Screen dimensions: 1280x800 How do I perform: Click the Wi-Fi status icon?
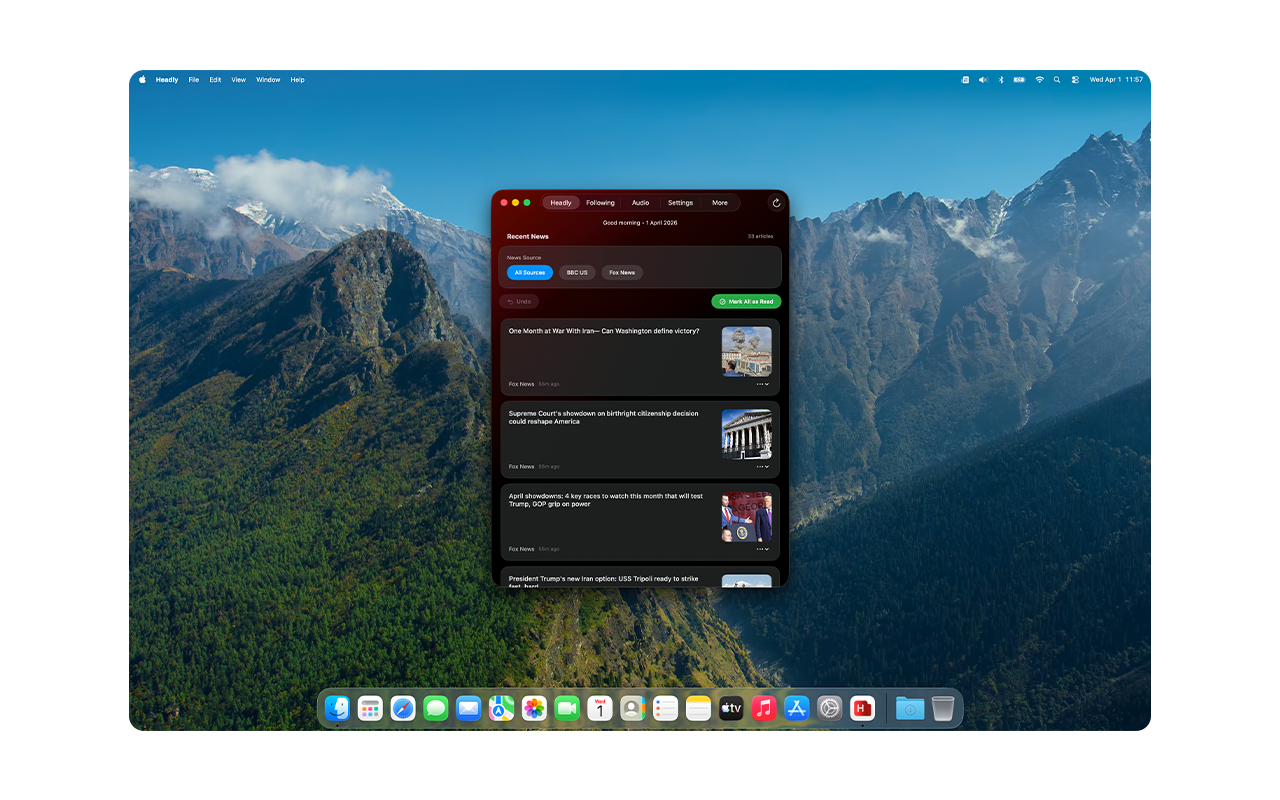pos(1039,80)
